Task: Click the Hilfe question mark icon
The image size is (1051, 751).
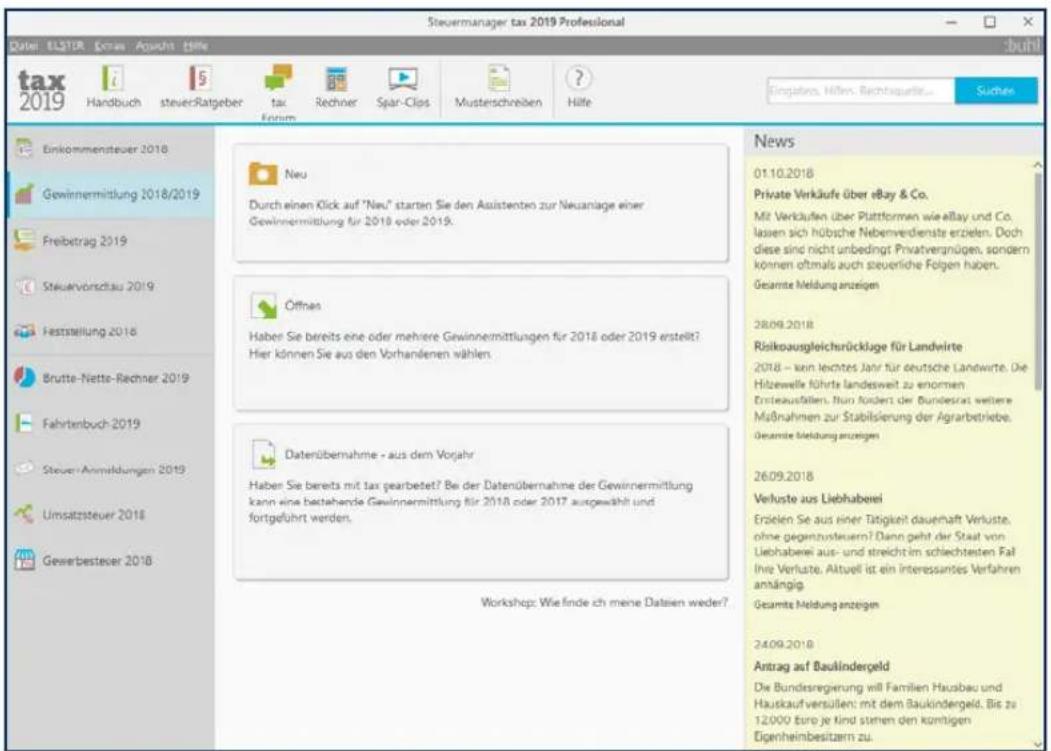Action: (578, 78)
